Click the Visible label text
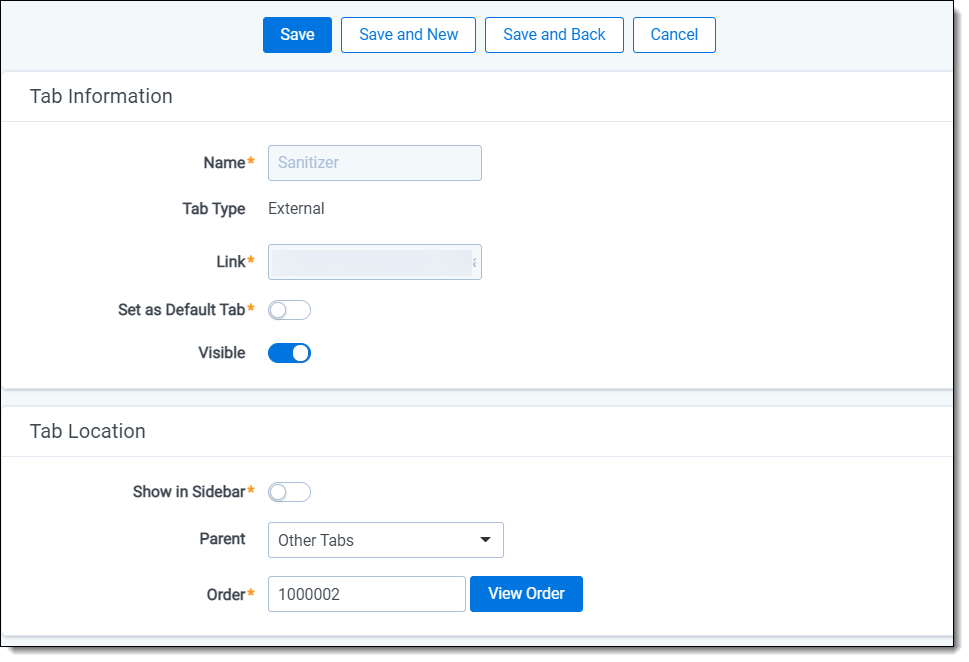This screenshot has height=662, width=969. (x=221, y=353)
